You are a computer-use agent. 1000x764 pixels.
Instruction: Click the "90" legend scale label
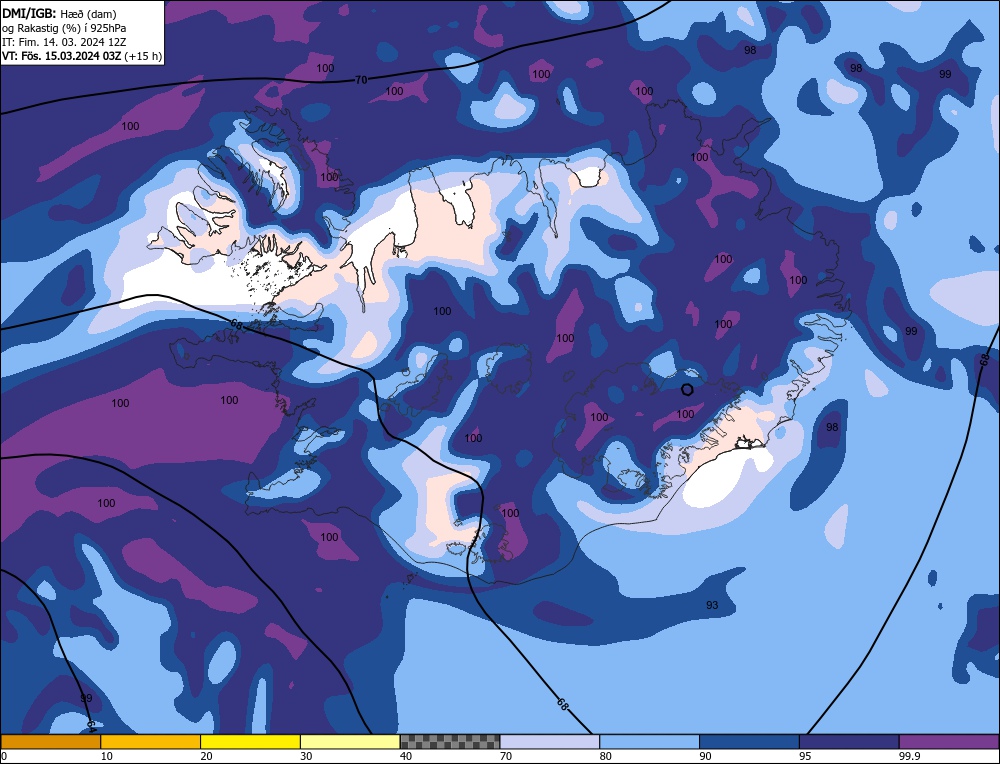coord(705,756)
